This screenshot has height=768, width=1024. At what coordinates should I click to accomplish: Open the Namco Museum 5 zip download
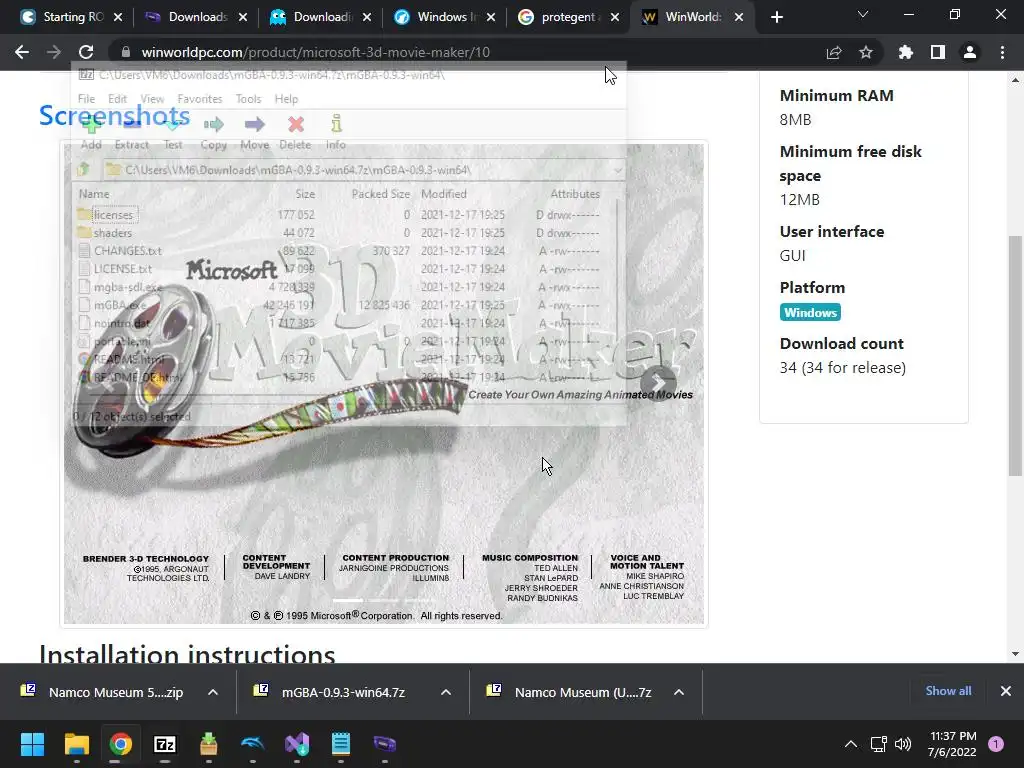(x=103, y=692)
